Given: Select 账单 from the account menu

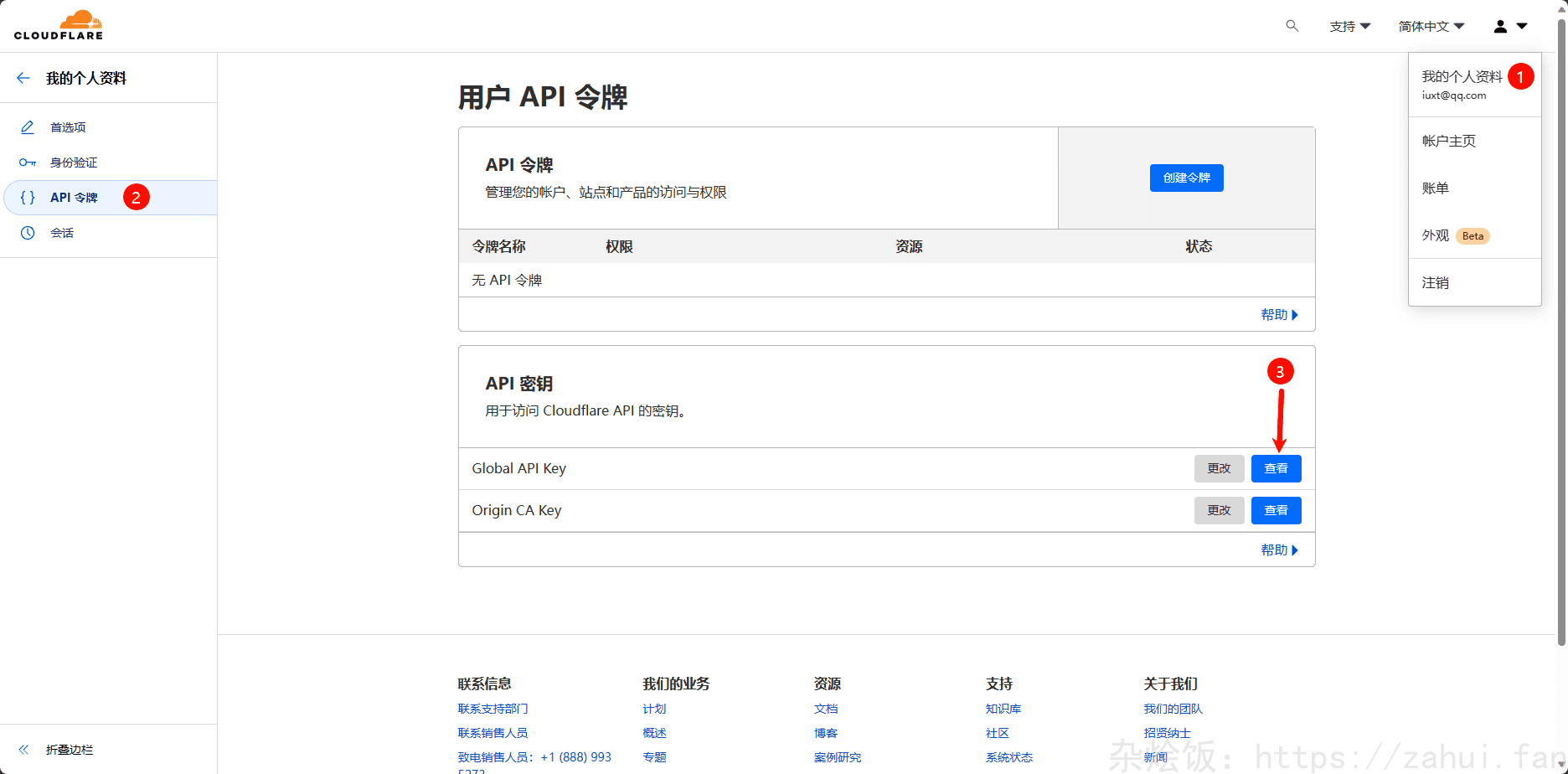Looking at the screenshot, I should pyautogui.click(x=1436, y=188).
